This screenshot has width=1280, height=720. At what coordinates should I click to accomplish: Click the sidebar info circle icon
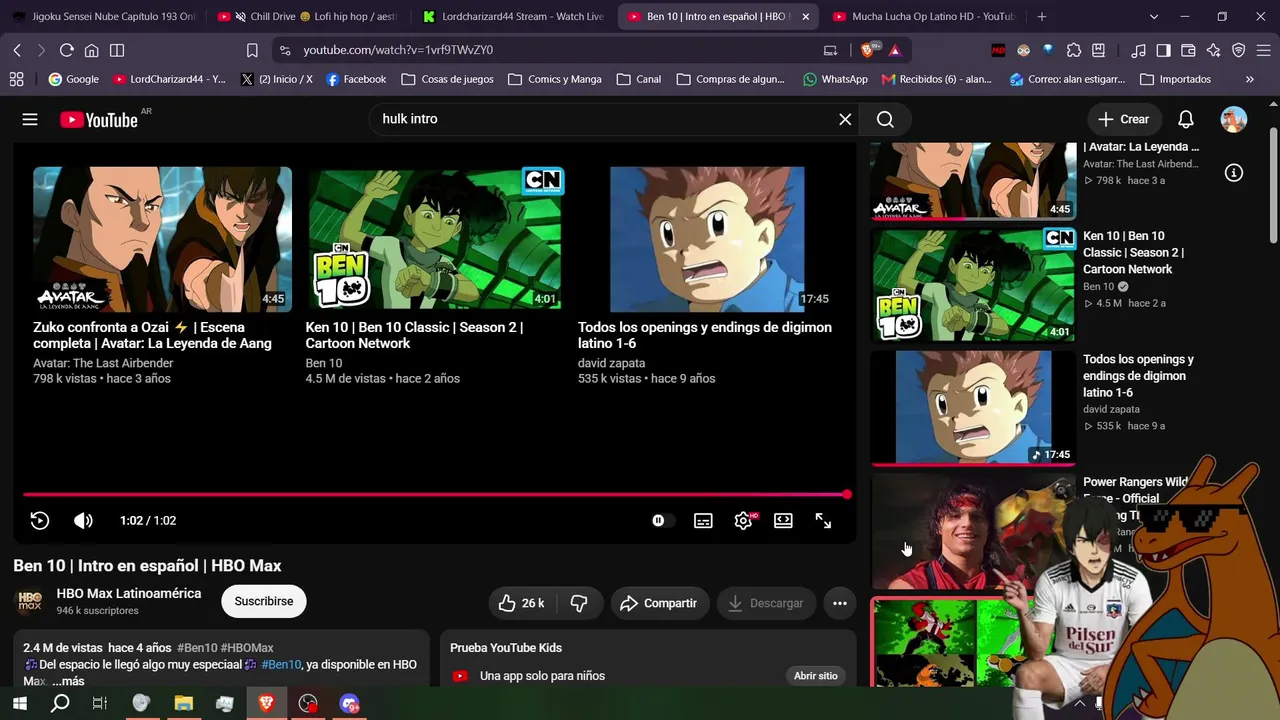[1234, 172]
